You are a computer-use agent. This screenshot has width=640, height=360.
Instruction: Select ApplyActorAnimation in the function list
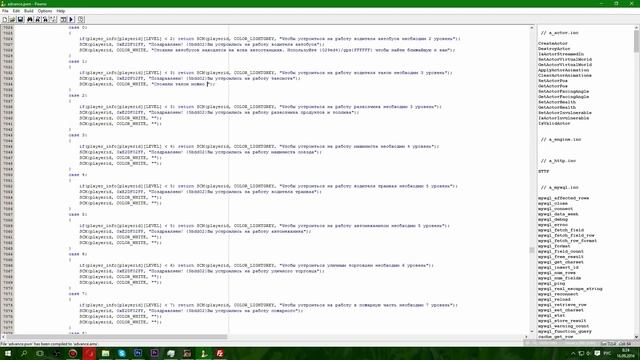tap(563, 70)
